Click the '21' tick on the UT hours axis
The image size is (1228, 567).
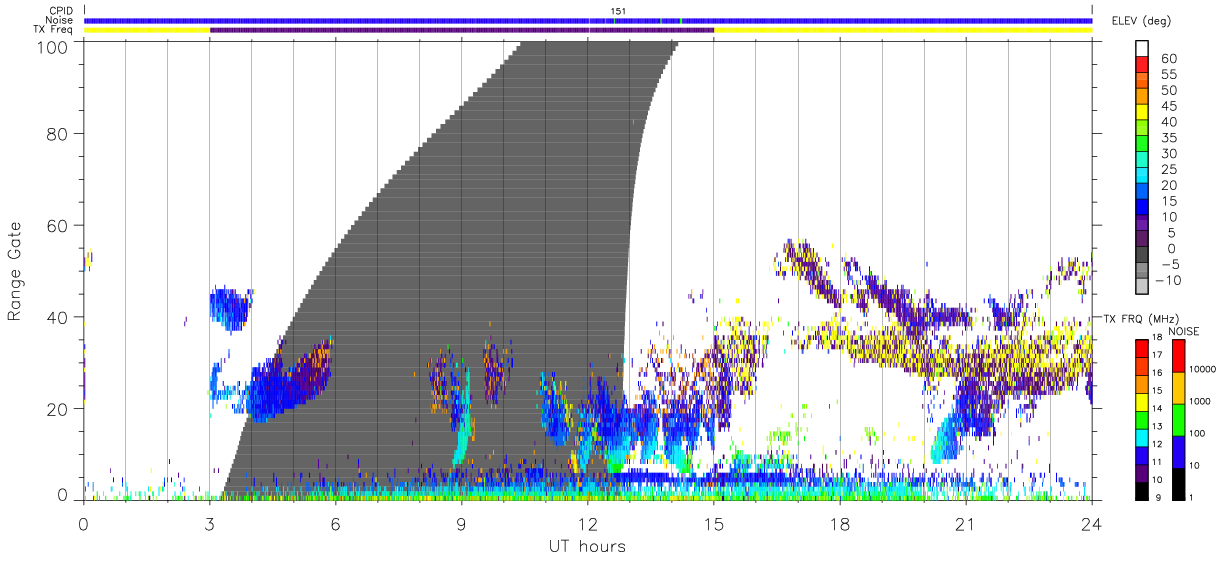(x=965, y=524)
